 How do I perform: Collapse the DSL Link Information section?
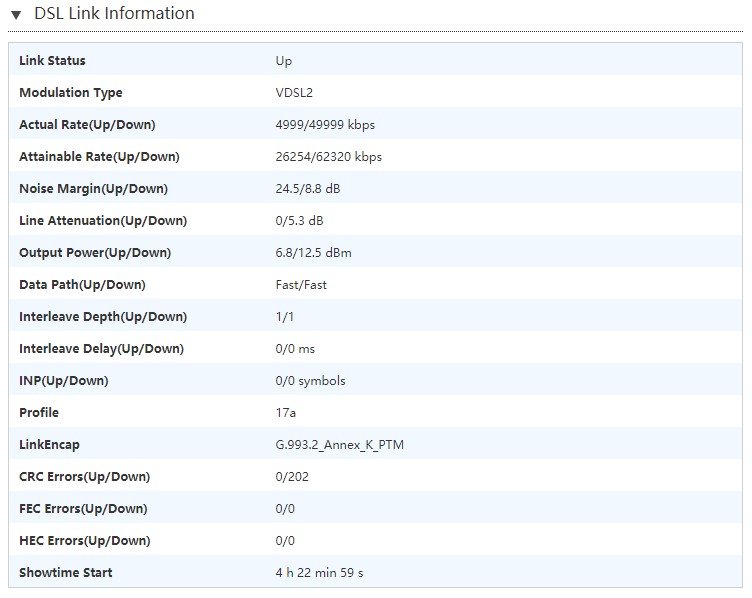(x=16, y=15)
